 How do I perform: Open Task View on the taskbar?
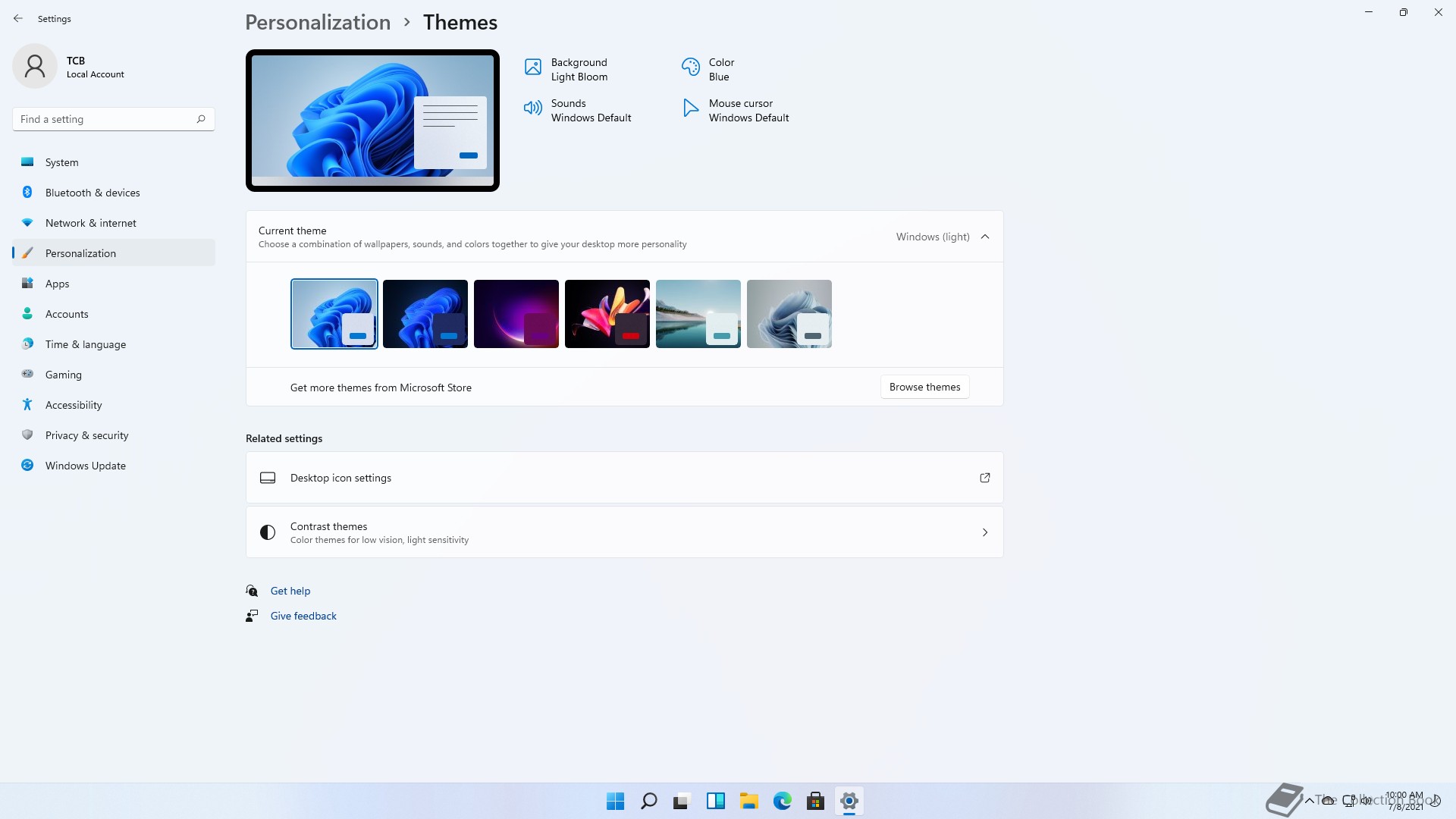coord(682,801)
